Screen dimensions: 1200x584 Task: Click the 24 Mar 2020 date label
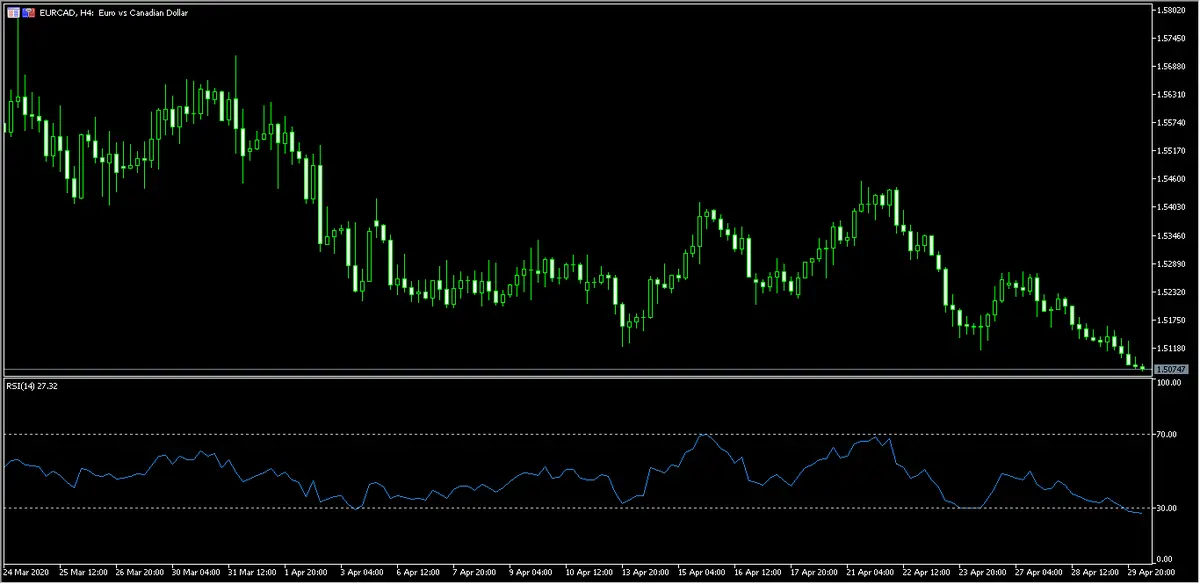tap(27, 573)
